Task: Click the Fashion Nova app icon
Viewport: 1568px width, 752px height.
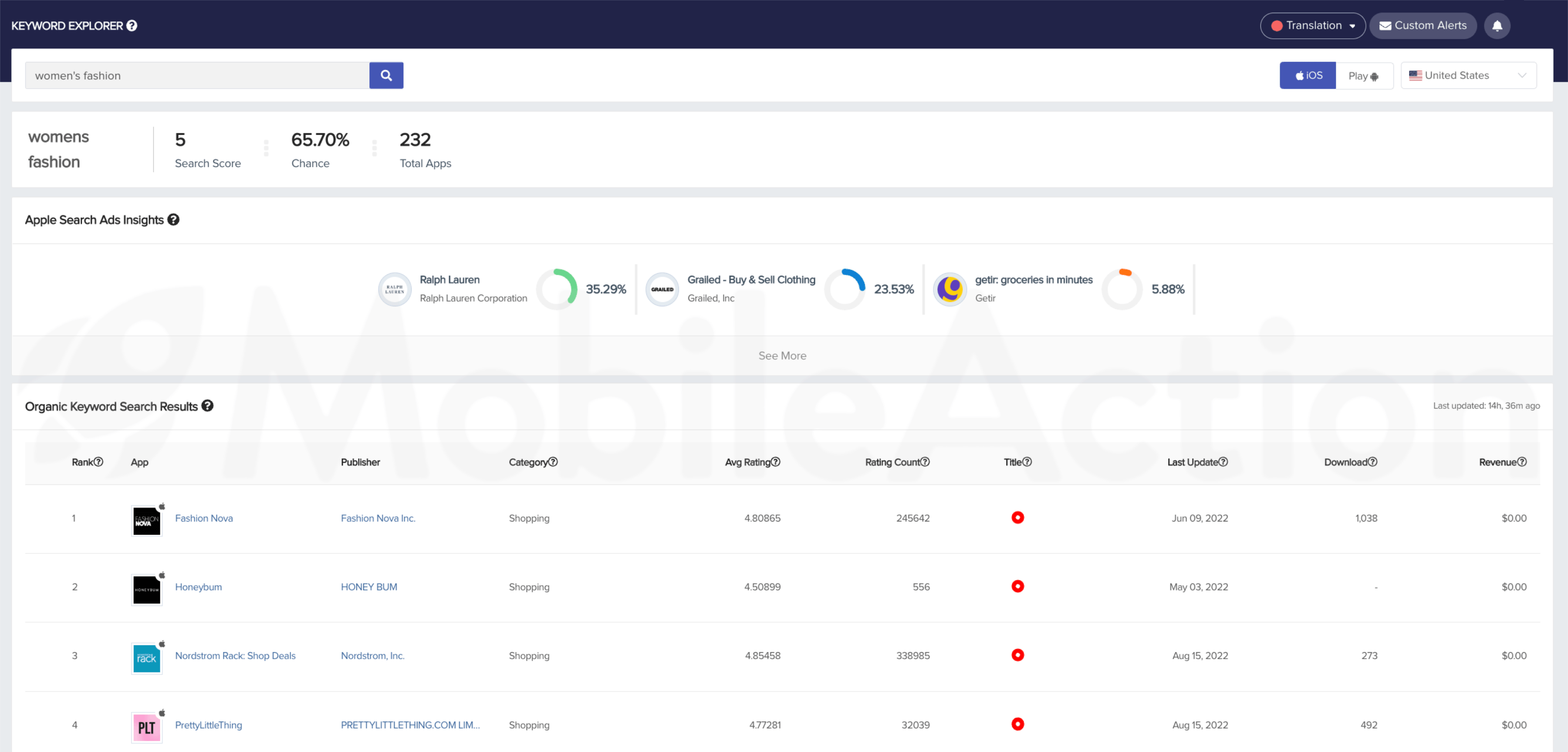Action: click(x=147, y=521)
